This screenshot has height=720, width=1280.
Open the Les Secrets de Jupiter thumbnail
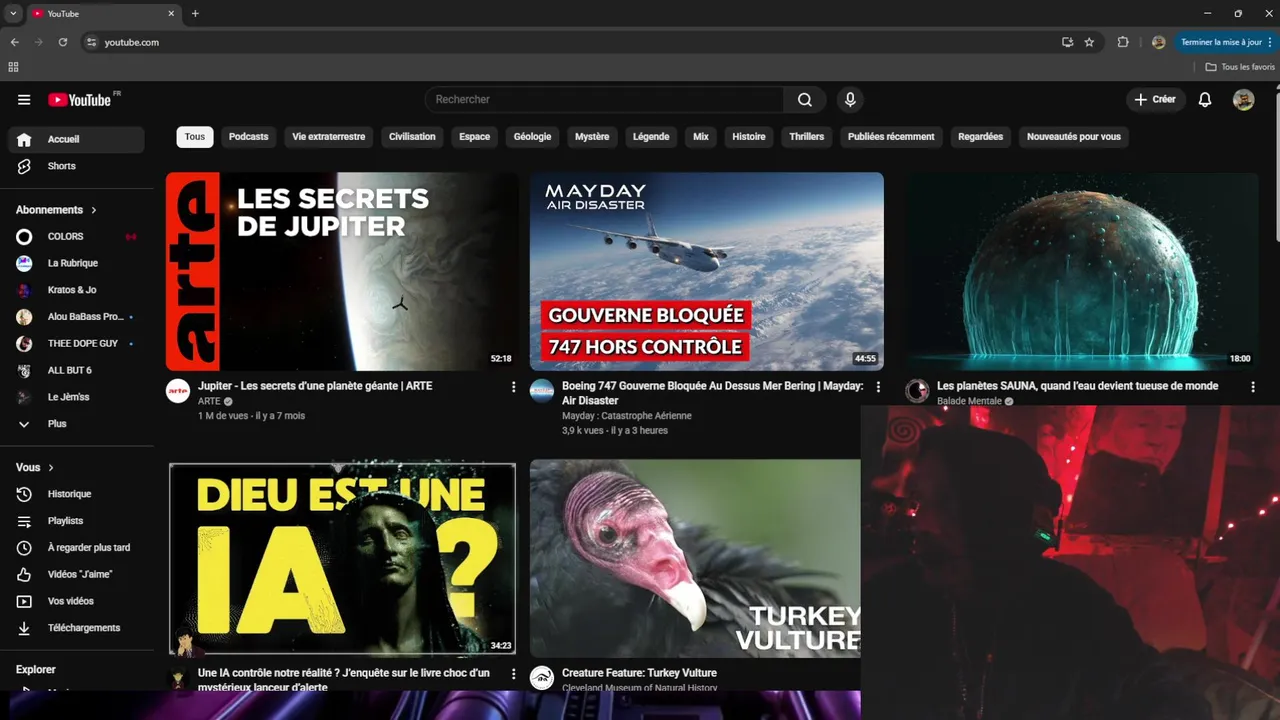pos(342,271)
